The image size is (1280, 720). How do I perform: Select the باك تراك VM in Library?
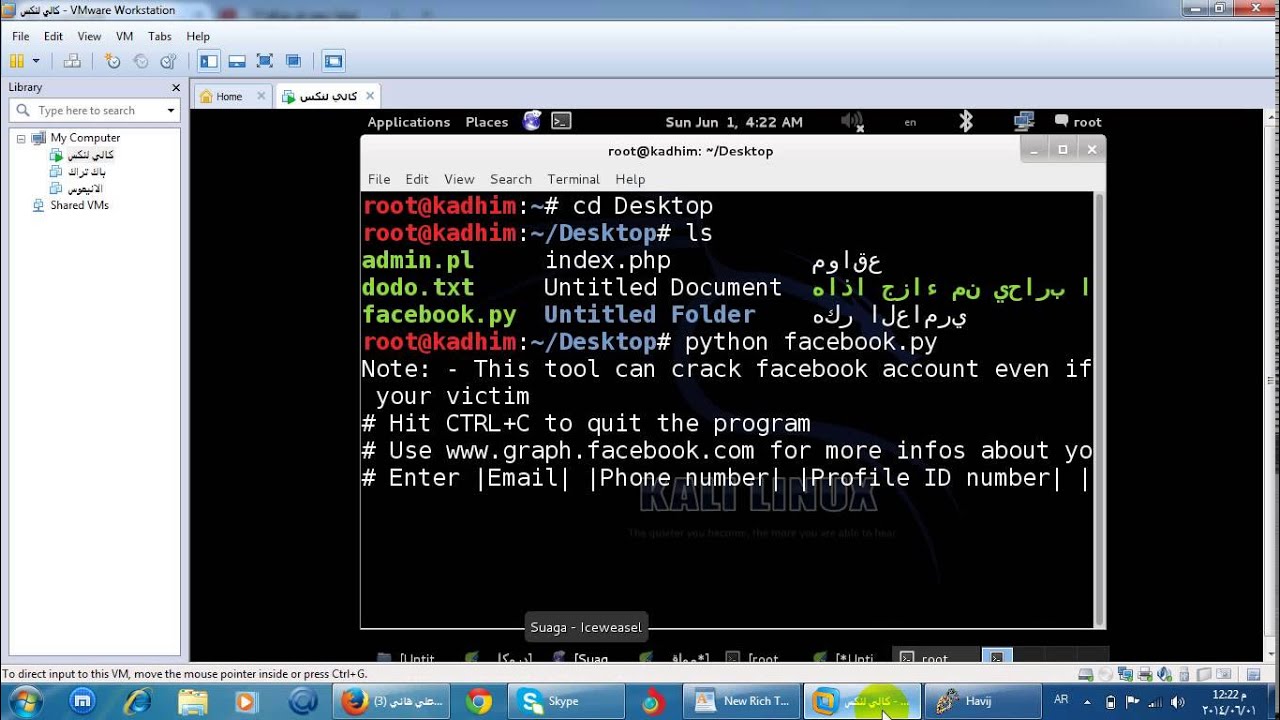point(86,172)
